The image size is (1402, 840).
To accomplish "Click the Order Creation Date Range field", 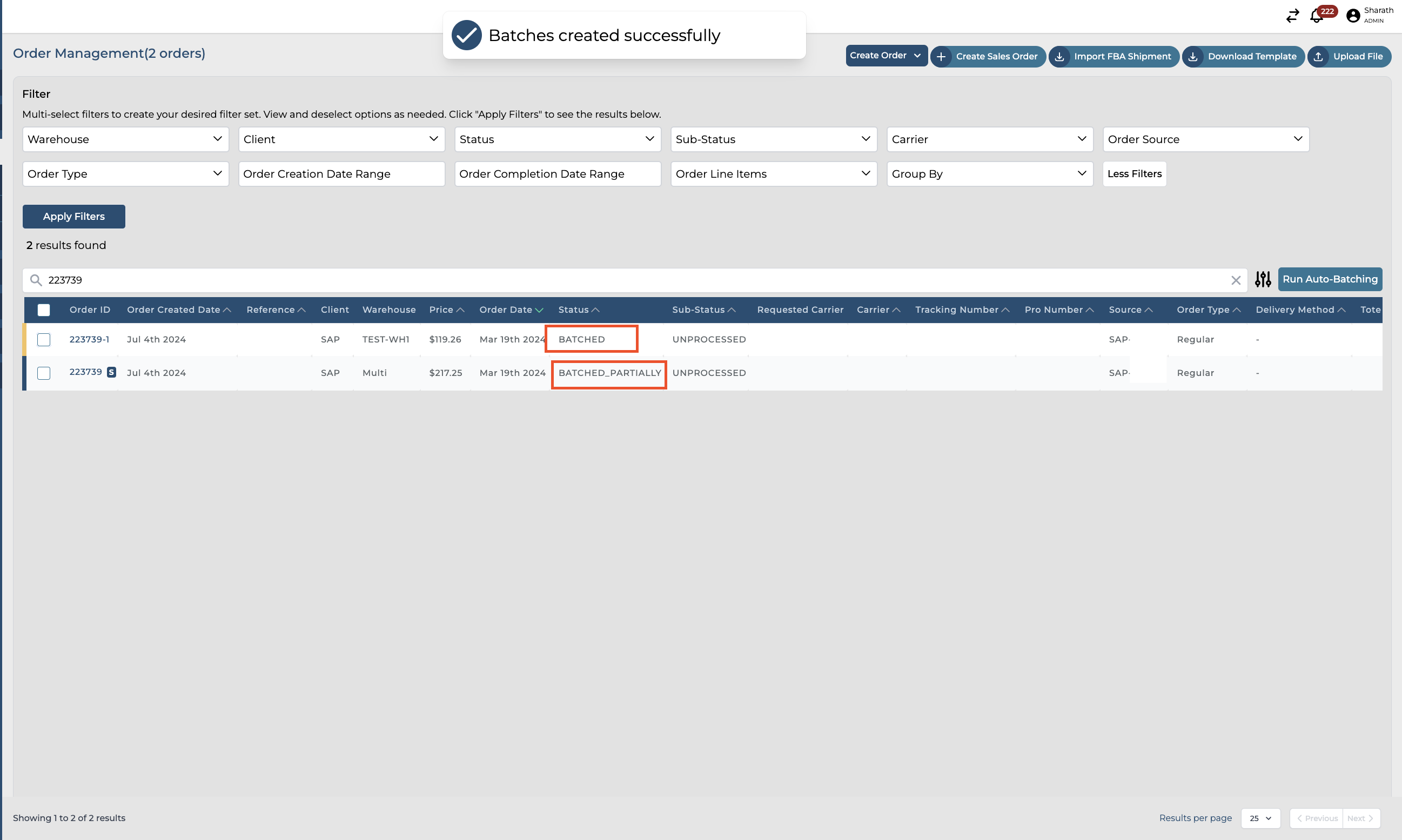I will point(341,174).
